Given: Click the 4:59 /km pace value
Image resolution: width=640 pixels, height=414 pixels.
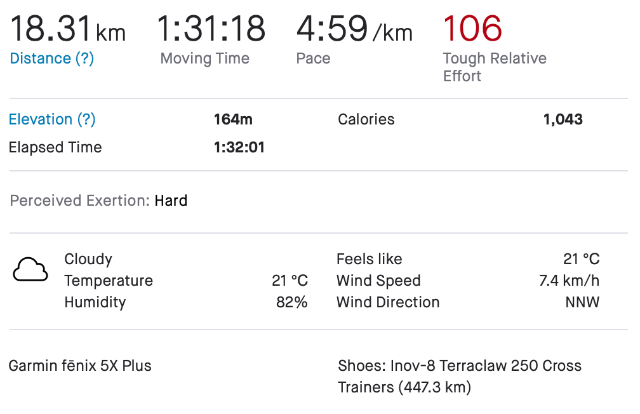Looking at the screenshot, I should click(x=354, y=28).
